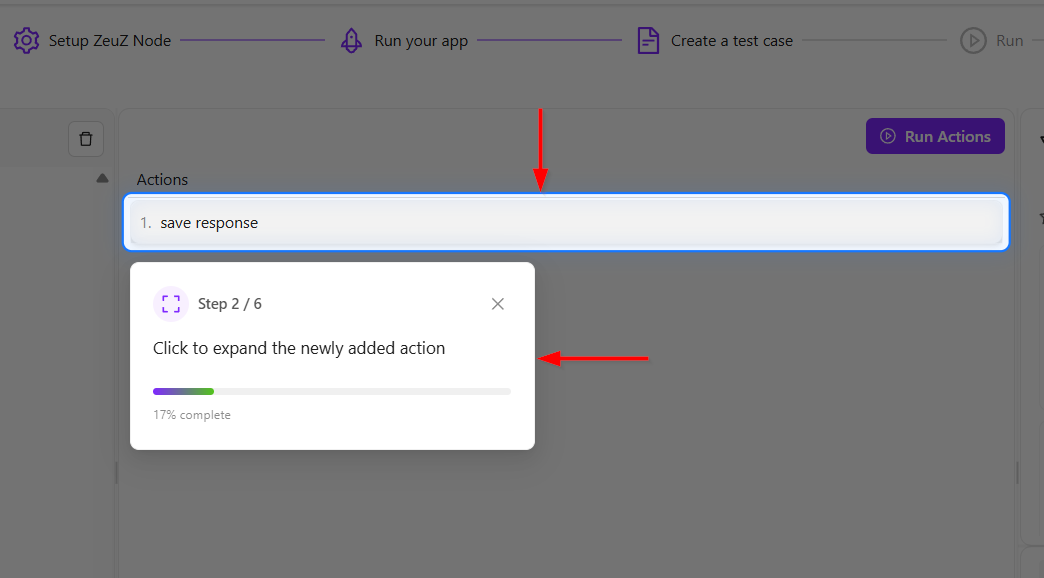Dismiss the Step 2 / 6 tour popup
1044x578 pixels.
498,304
